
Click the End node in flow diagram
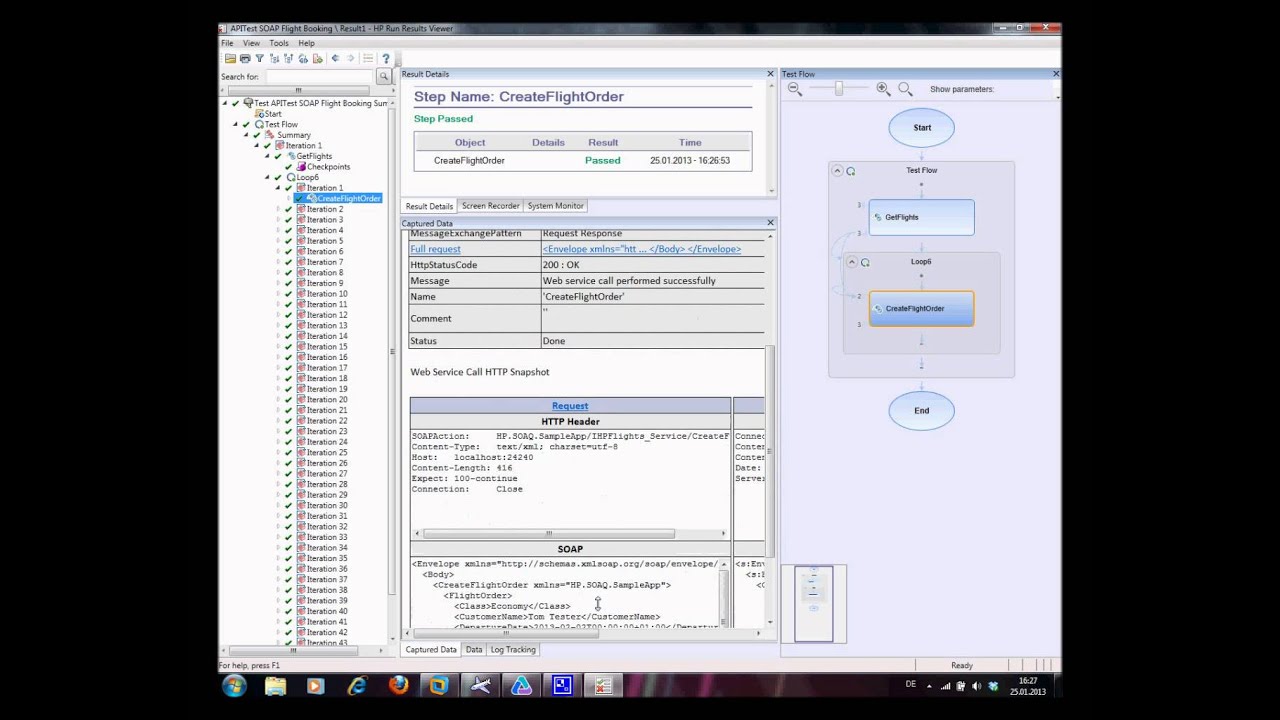[922, 410]
